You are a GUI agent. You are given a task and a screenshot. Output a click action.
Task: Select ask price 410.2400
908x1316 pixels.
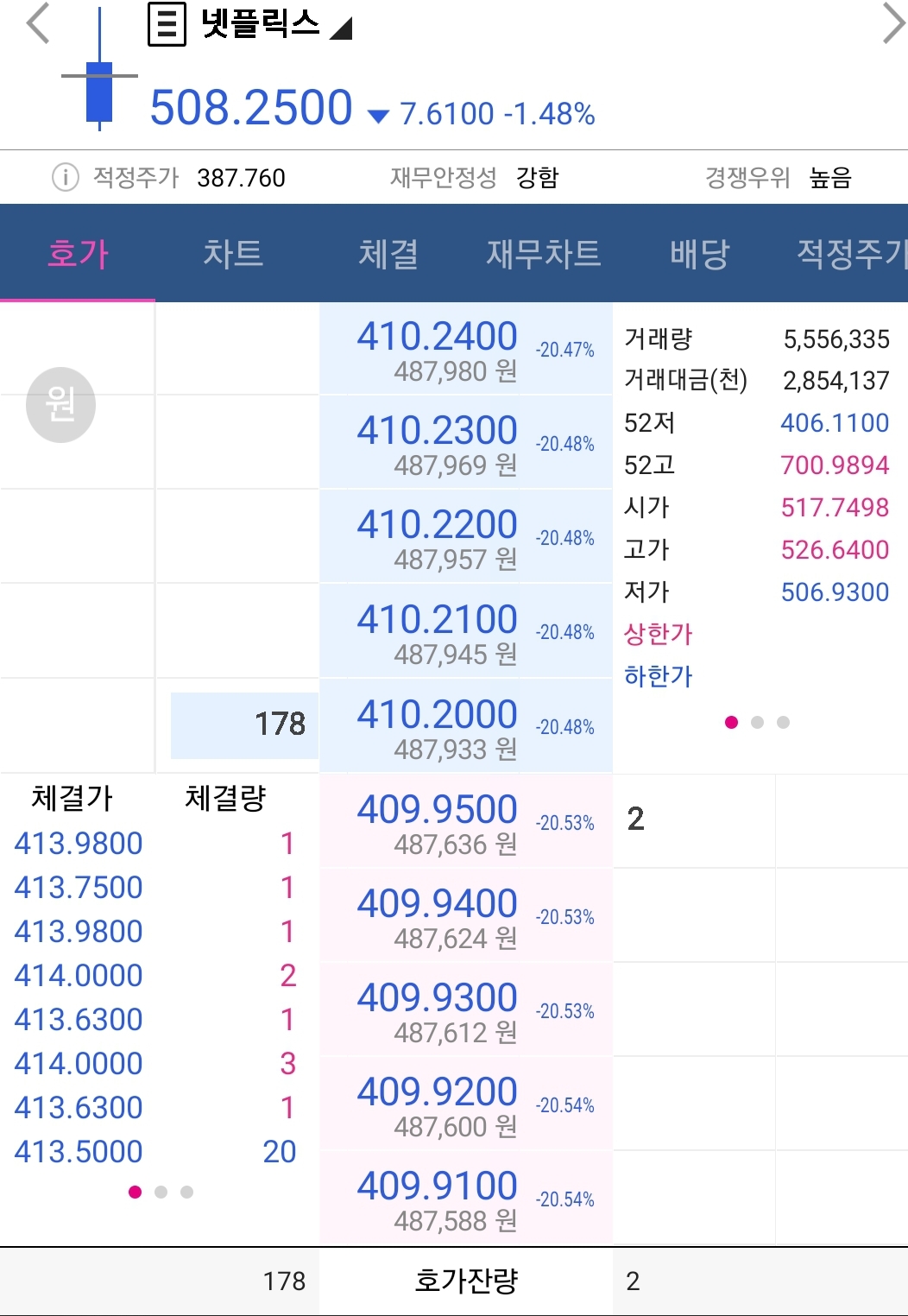point(466,349)
